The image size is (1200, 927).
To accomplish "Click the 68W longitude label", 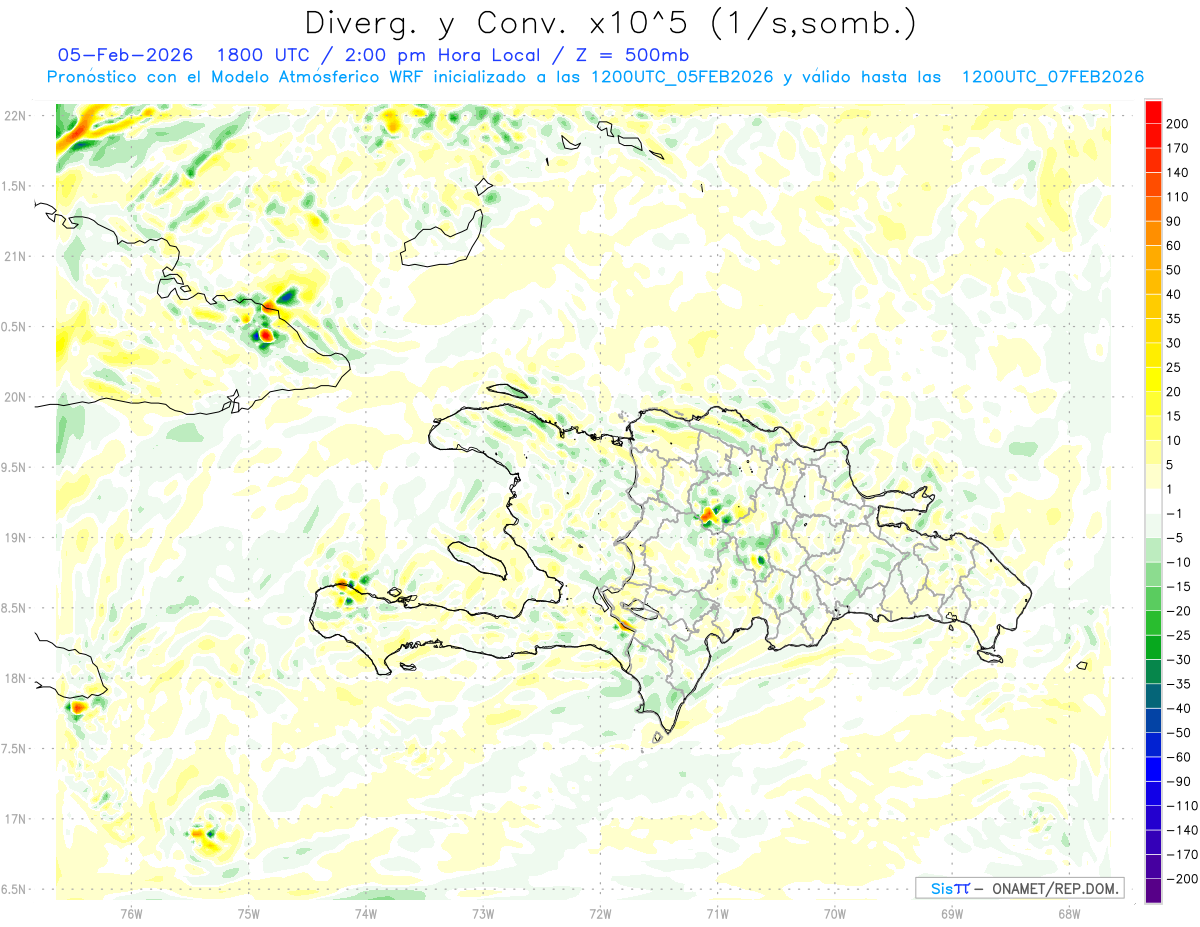I will pyautogui.click(x=1069, y=913).
